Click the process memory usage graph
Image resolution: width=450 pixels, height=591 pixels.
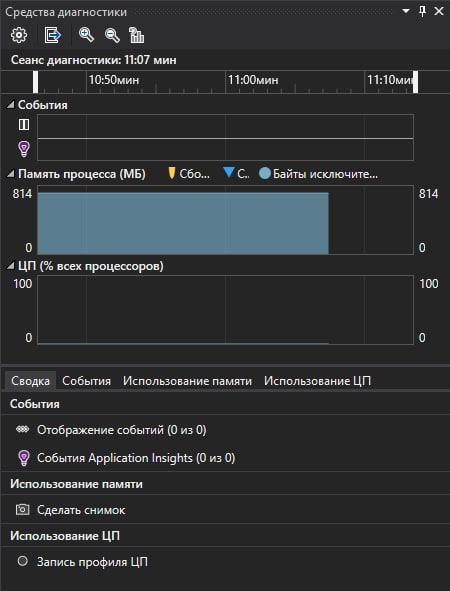click(225, 220)
